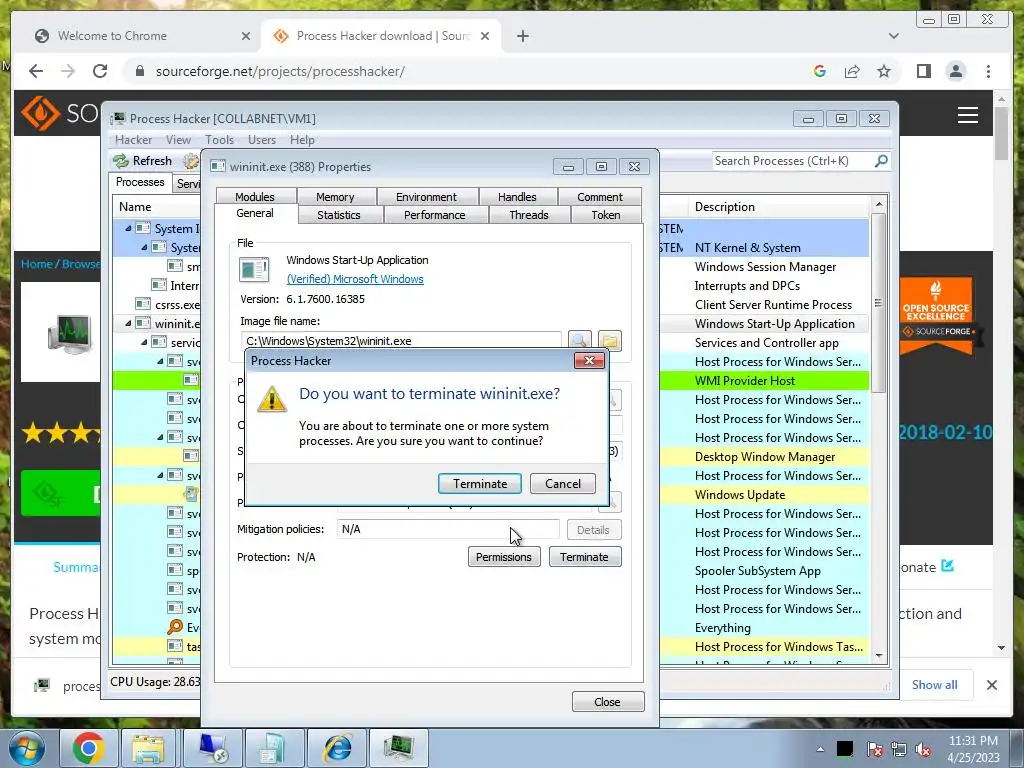The width and height of the screenshot is (1024, 768).
Task: Switch to the Token tab
Action: pos(605,215)
